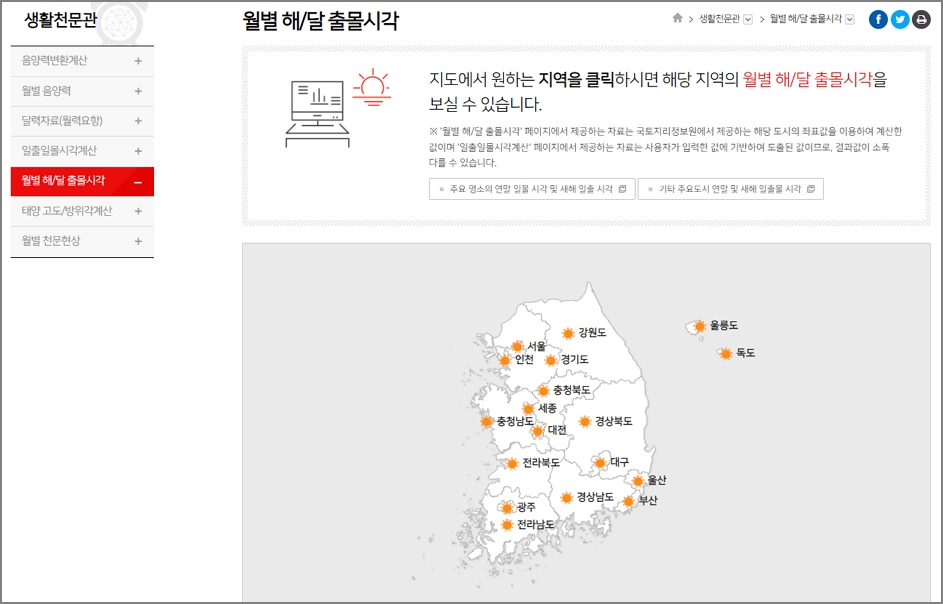The height and width of the screenshot is (604, 943).
Task: Click the 세종 sun marker
Action: pos(527,407)
